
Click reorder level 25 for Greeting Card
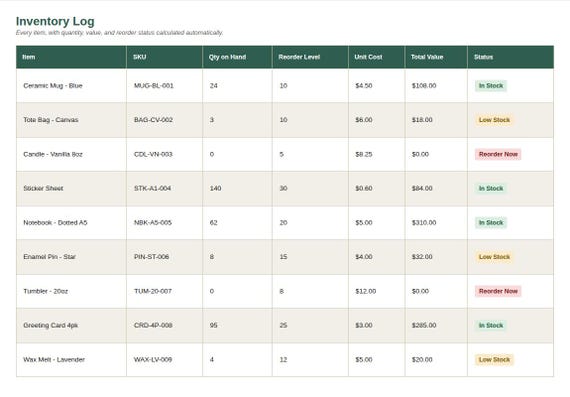pos(283,325)
